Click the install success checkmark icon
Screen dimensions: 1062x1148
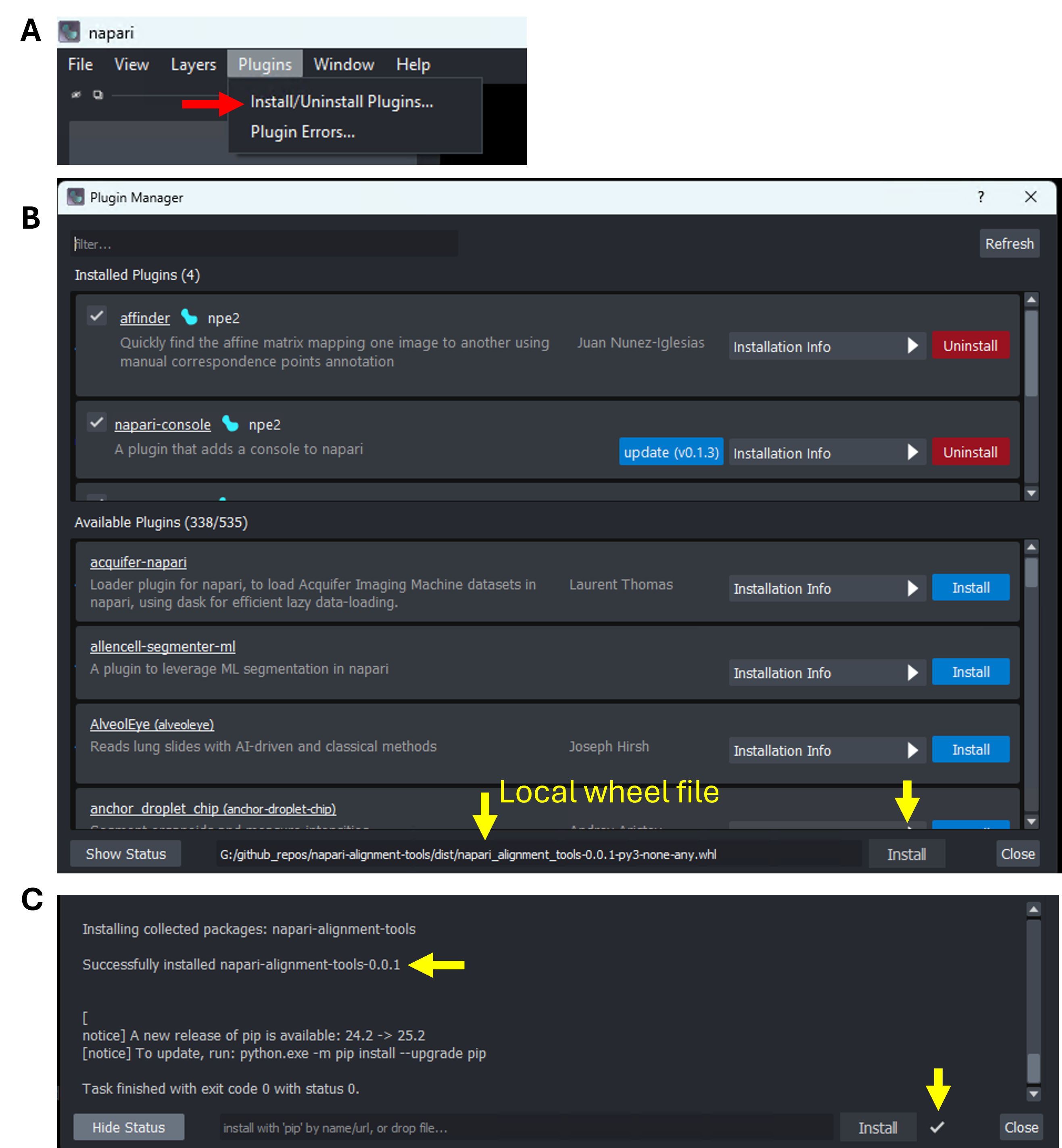[937, 1127]
